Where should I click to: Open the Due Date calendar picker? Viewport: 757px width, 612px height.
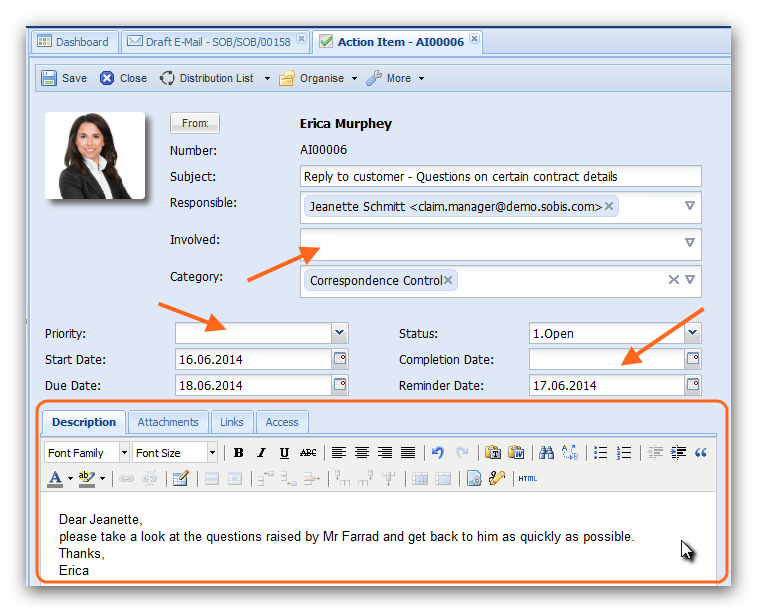pyautogui.click(x=340, y=385)
